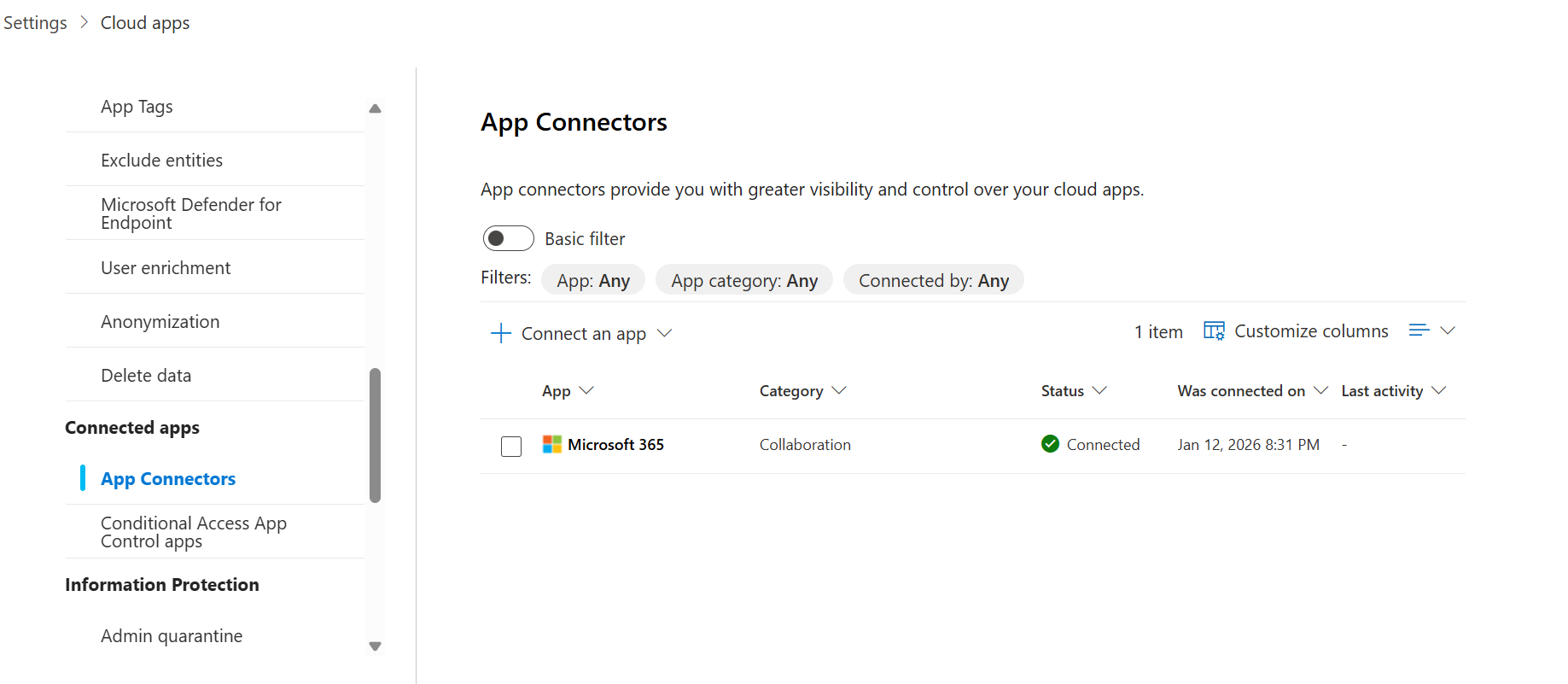Click the Connected status text
The width and height of the screenshot is (1568, 684).
1103,444
